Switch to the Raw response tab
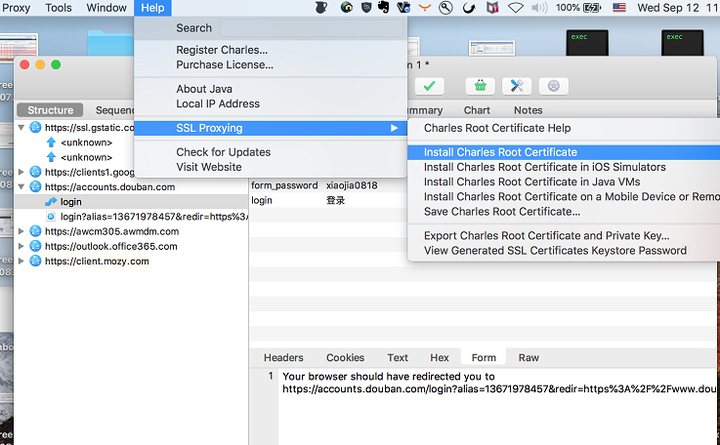The image size is (720, 445). pos(529,357)
